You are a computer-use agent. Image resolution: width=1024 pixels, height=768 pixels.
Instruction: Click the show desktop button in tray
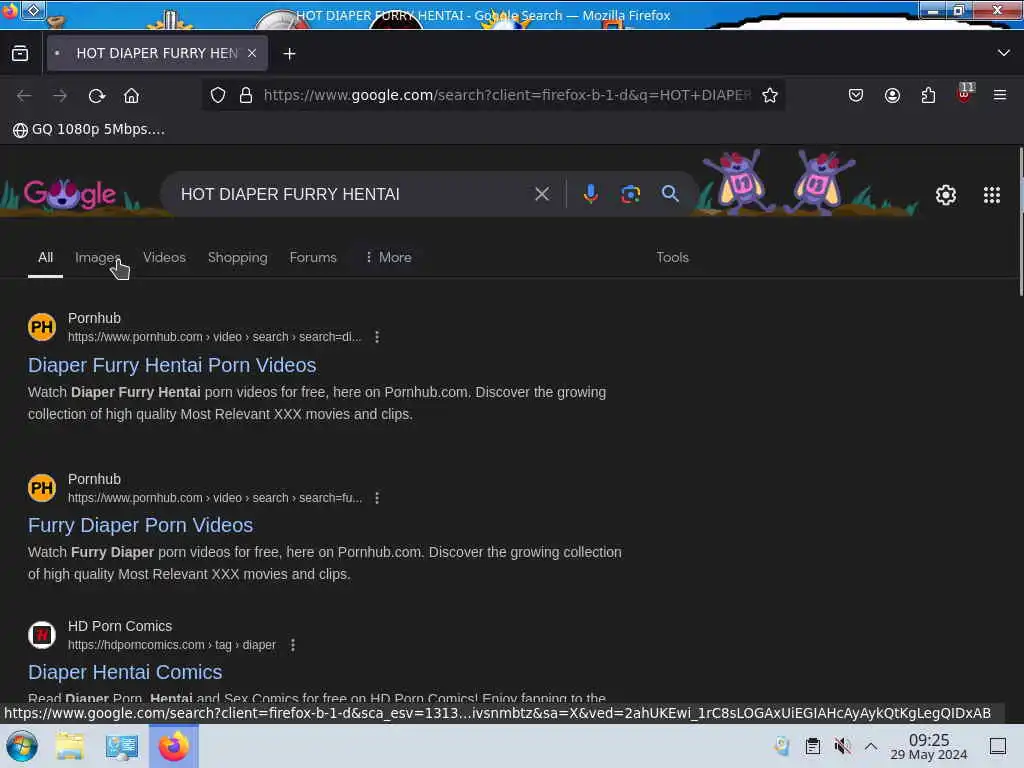click(998, 746)
